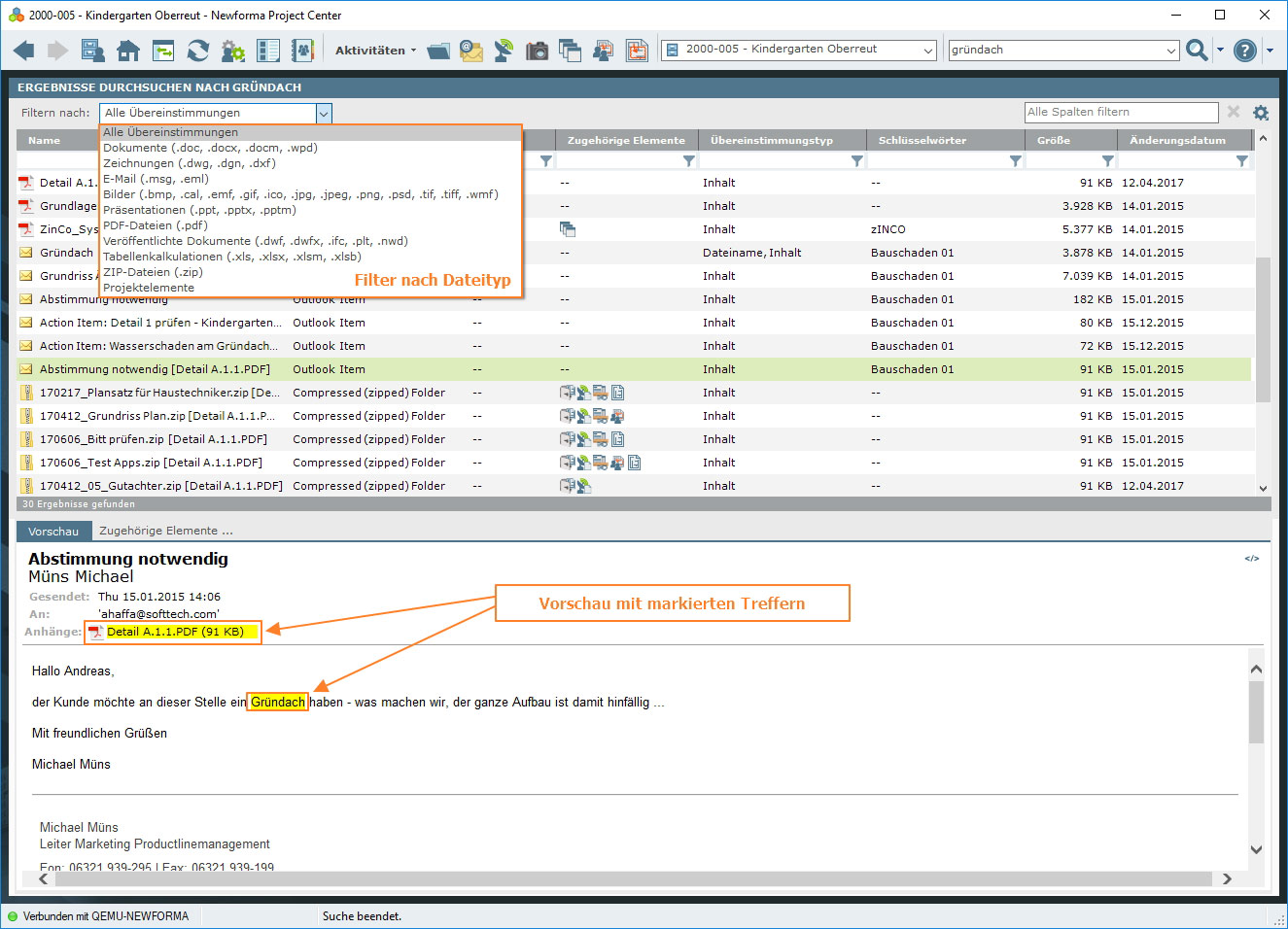Image resolution: width=1288 pixels, height=929 pixels.
Task: Click filter funnel under Schlüsselwörter column
Action: (1016, 161)
